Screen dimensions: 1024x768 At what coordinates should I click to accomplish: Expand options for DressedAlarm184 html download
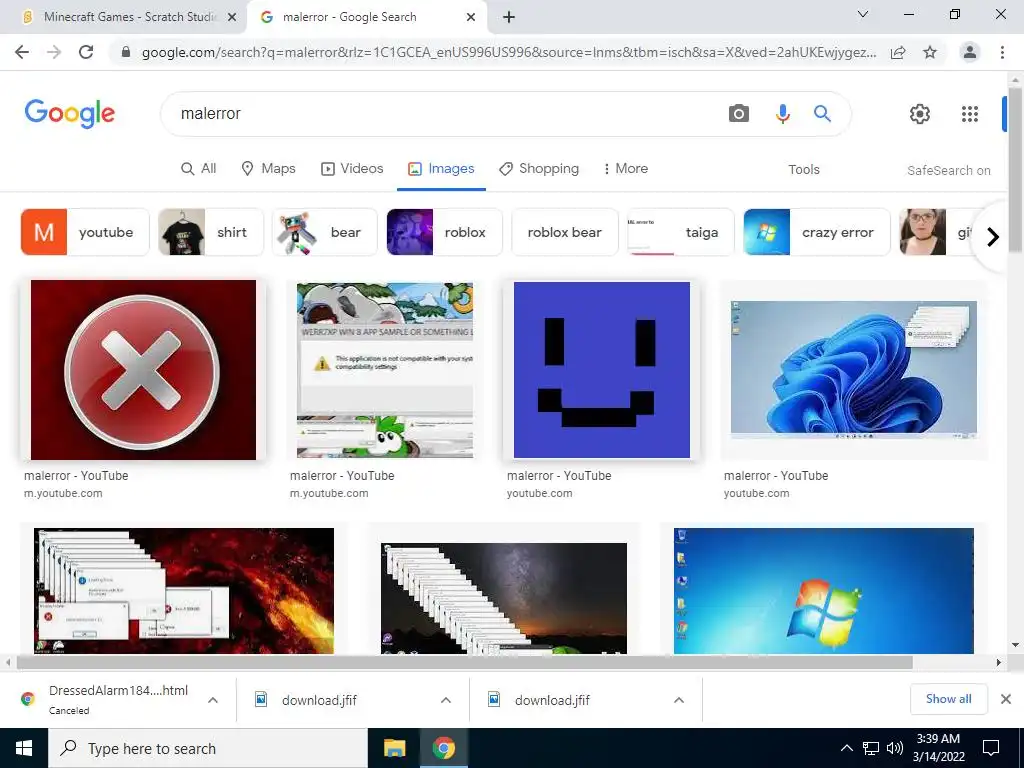click(213, 700)
